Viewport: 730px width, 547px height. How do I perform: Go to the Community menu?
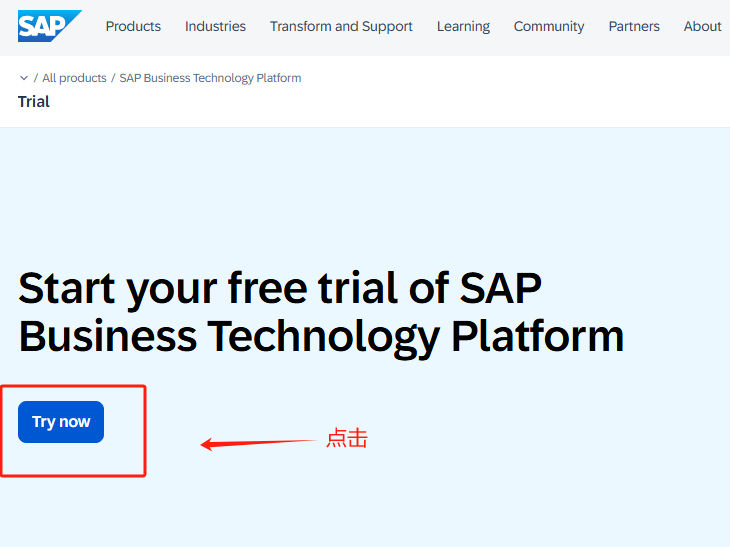[549, 27]
